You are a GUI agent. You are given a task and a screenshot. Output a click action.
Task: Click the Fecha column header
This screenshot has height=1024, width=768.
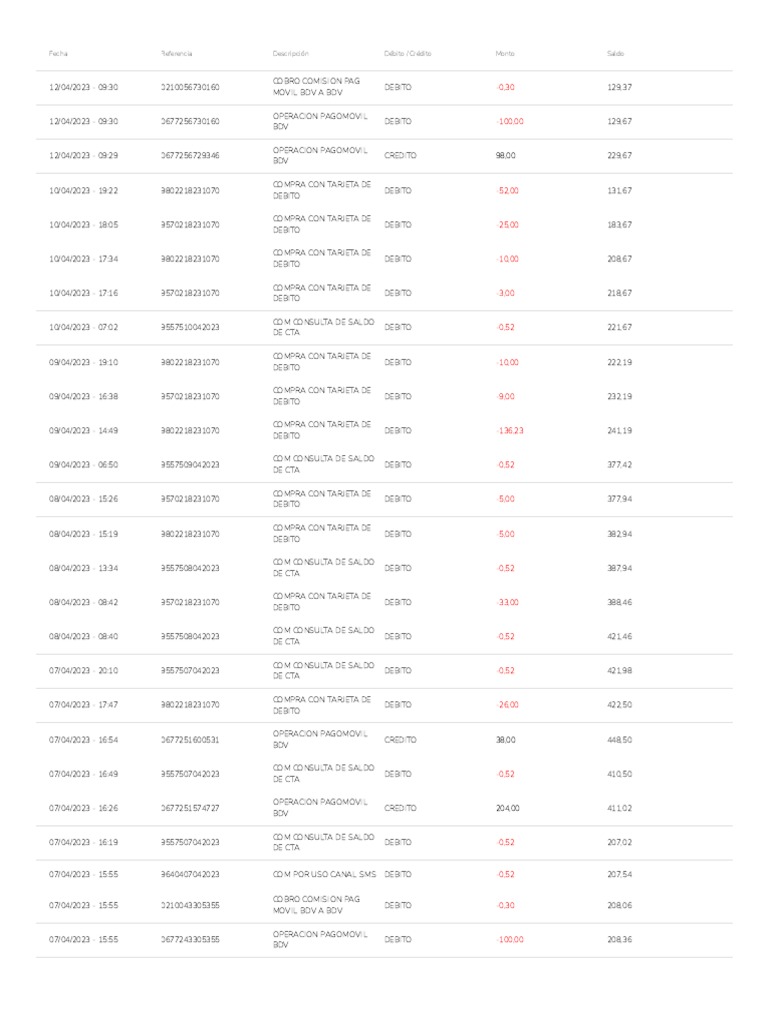click(x=58, y=53)
